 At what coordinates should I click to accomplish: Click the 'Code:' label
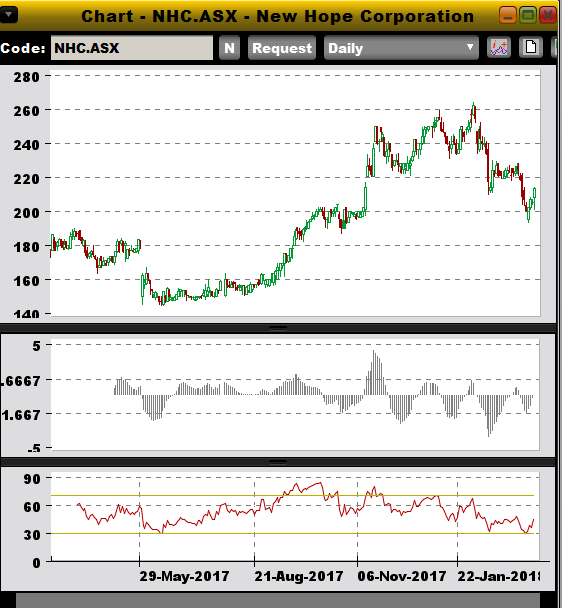click(x=22, y=48)
